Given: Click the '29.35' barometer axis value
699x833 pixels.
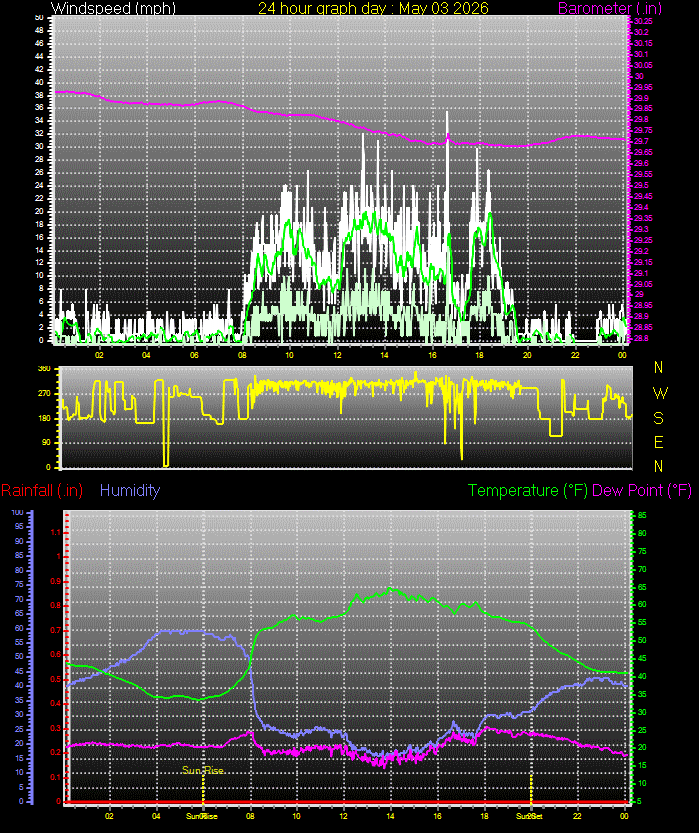Looking at the screenshot, I should tap(643, 218).
